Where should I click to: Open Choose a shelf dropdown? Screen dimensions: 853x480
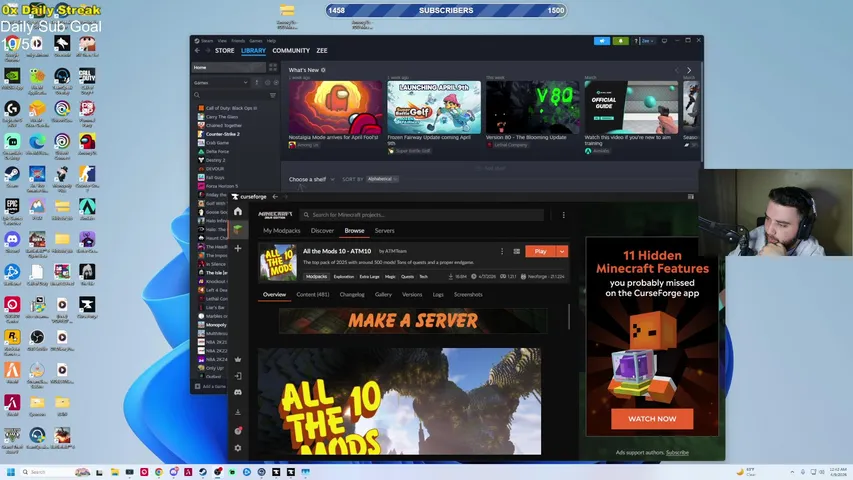point(312,179)
